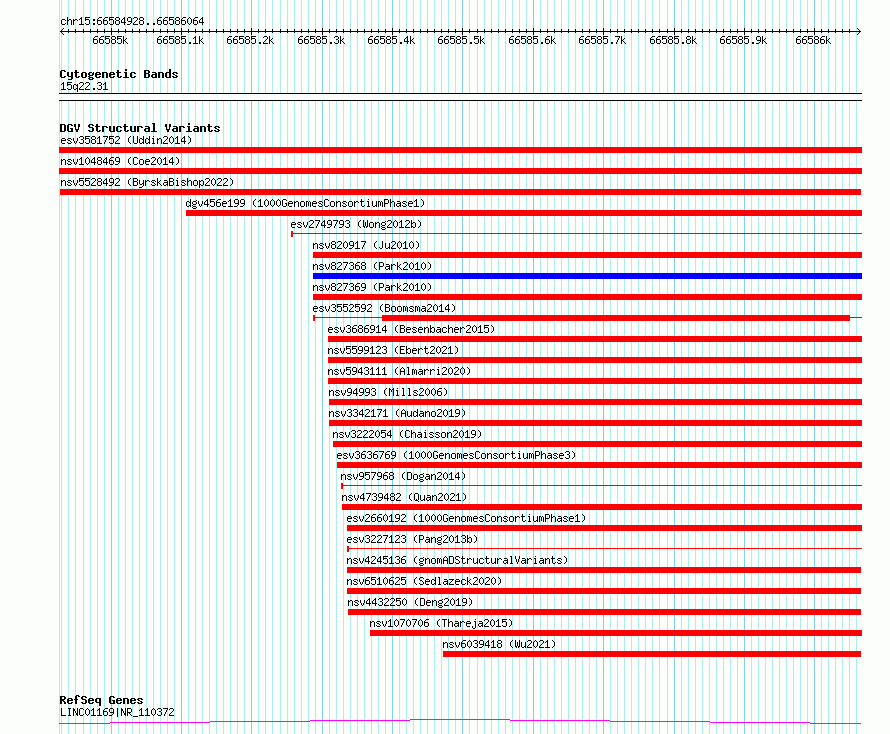
Task: Click the DGV Structural Variants track title
Action: 140,128
